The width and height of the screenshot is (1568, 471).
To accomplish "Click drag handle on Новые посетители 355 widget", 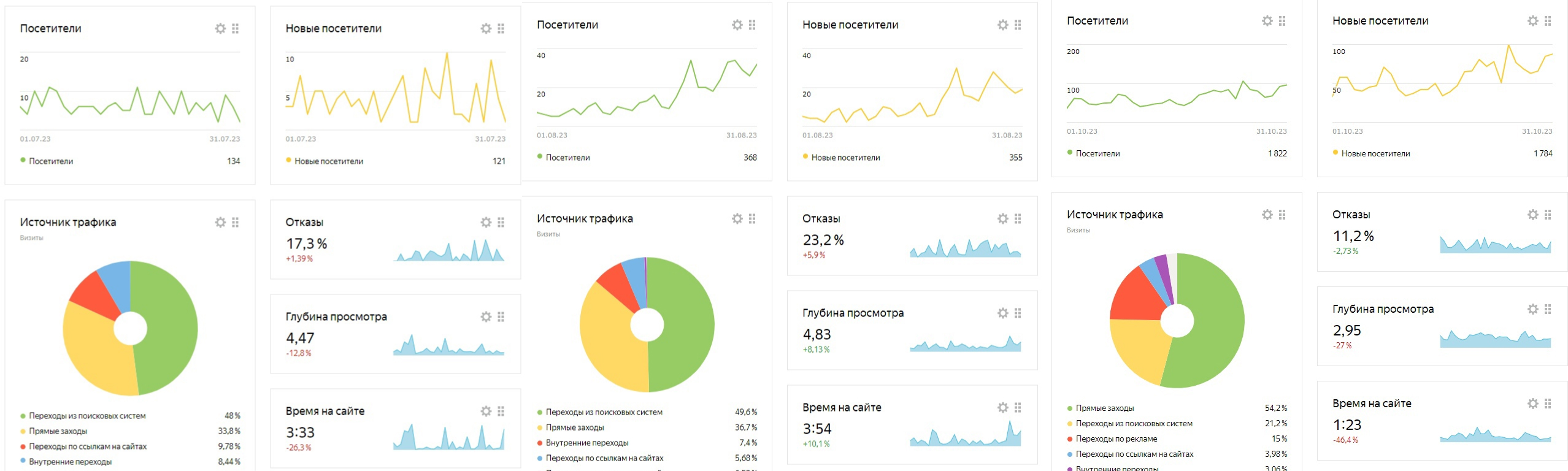I will (x=1018, y=25).
